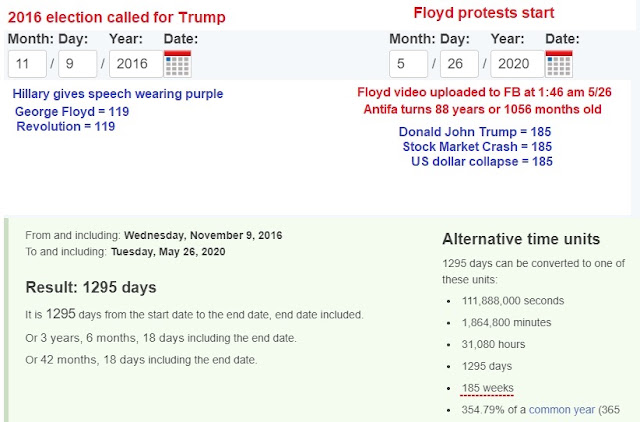Click the start Day field showing 9

[x=78, y=64]
